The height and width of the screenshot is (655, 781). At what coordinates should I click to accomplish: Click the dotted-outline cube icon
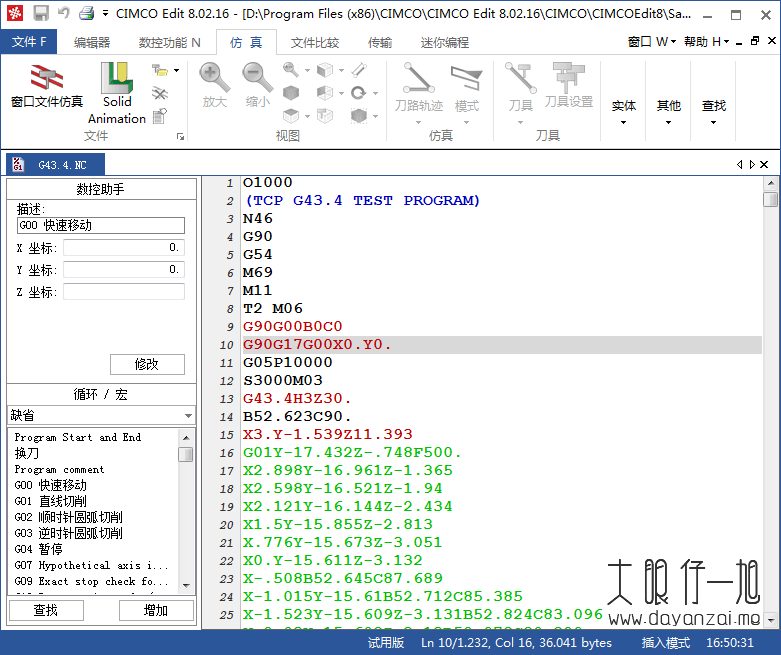click(x=359, y=116)
